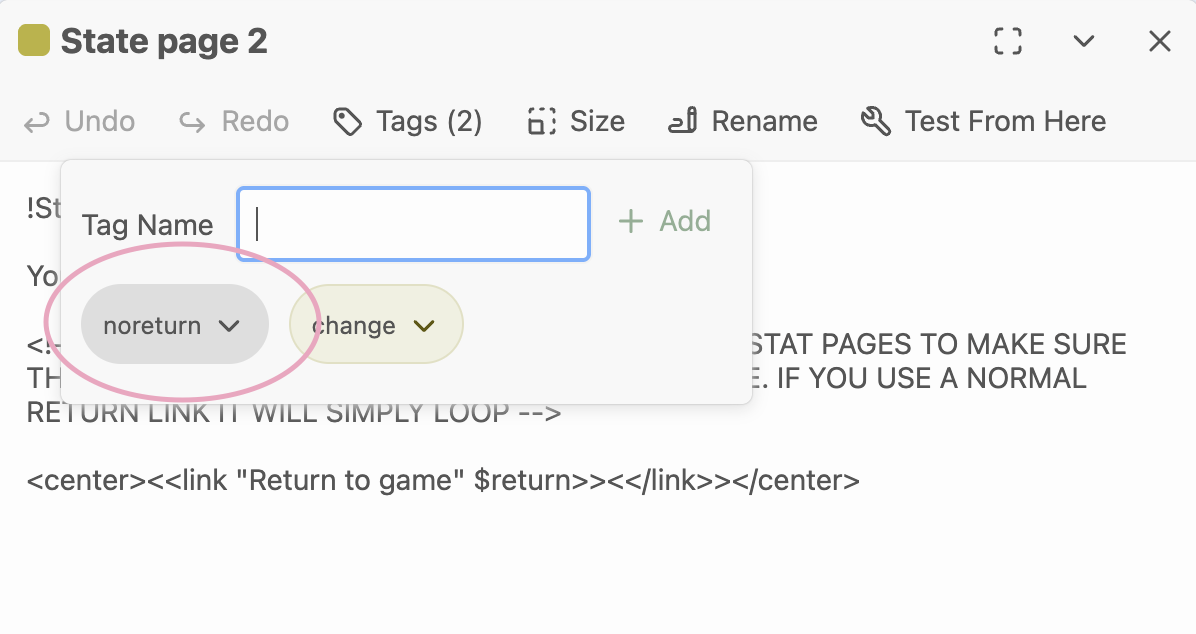Viewport: 1196px width, 634px height.
Task: Maximize the passage editor with fullscreen icon
Action: (x=1008, y=41)
